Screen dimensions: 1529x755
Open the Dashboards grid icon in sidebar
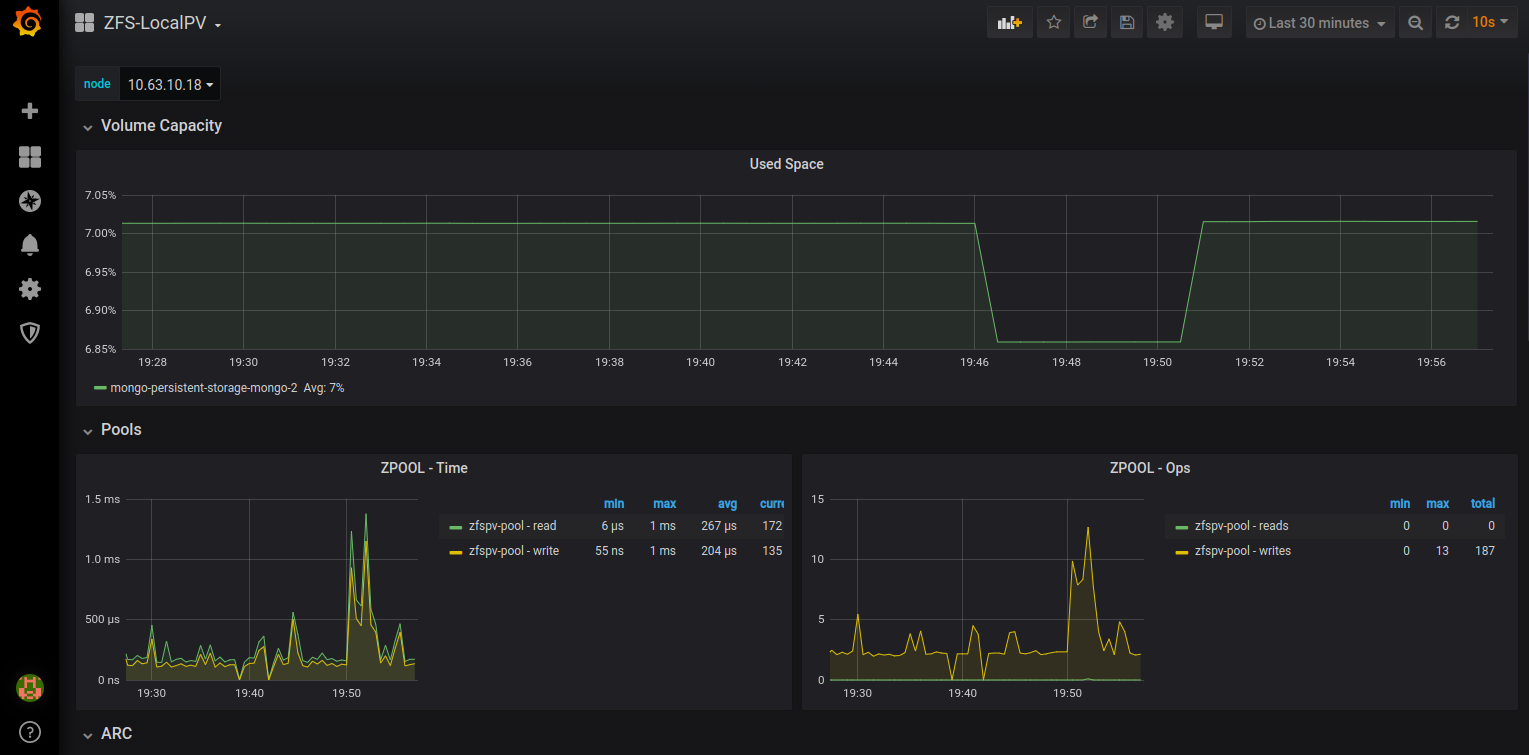[x=29, y=157]
